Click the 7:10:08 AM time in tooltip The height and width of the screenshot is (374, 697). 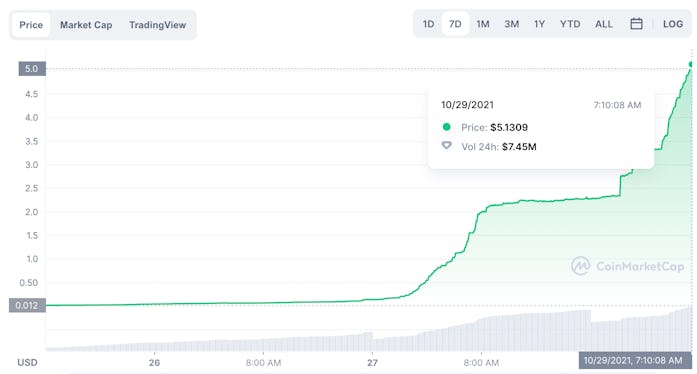617,105
